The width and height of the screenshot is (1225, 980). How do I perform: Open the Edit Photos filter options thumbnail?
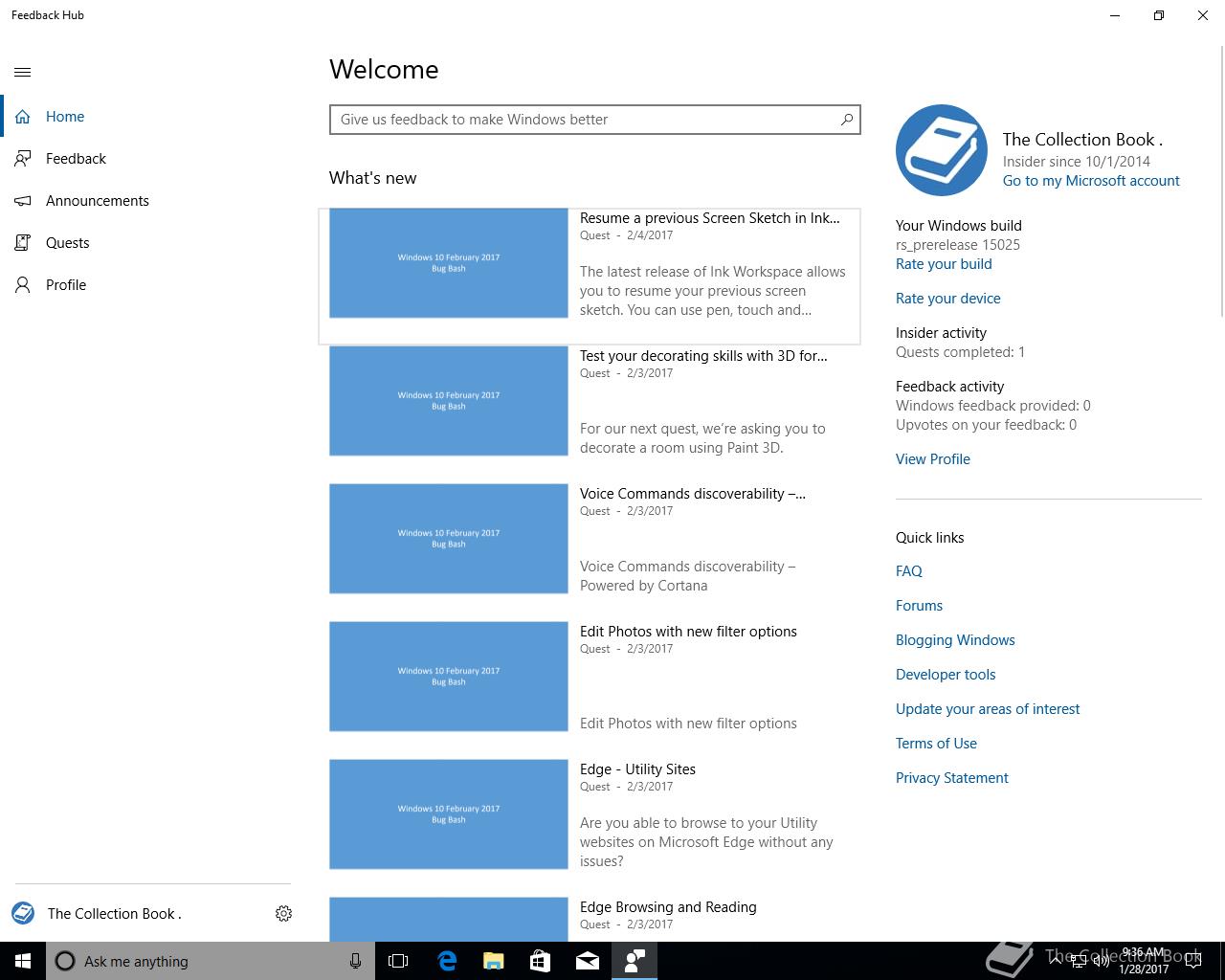click(x=449, y=677)
